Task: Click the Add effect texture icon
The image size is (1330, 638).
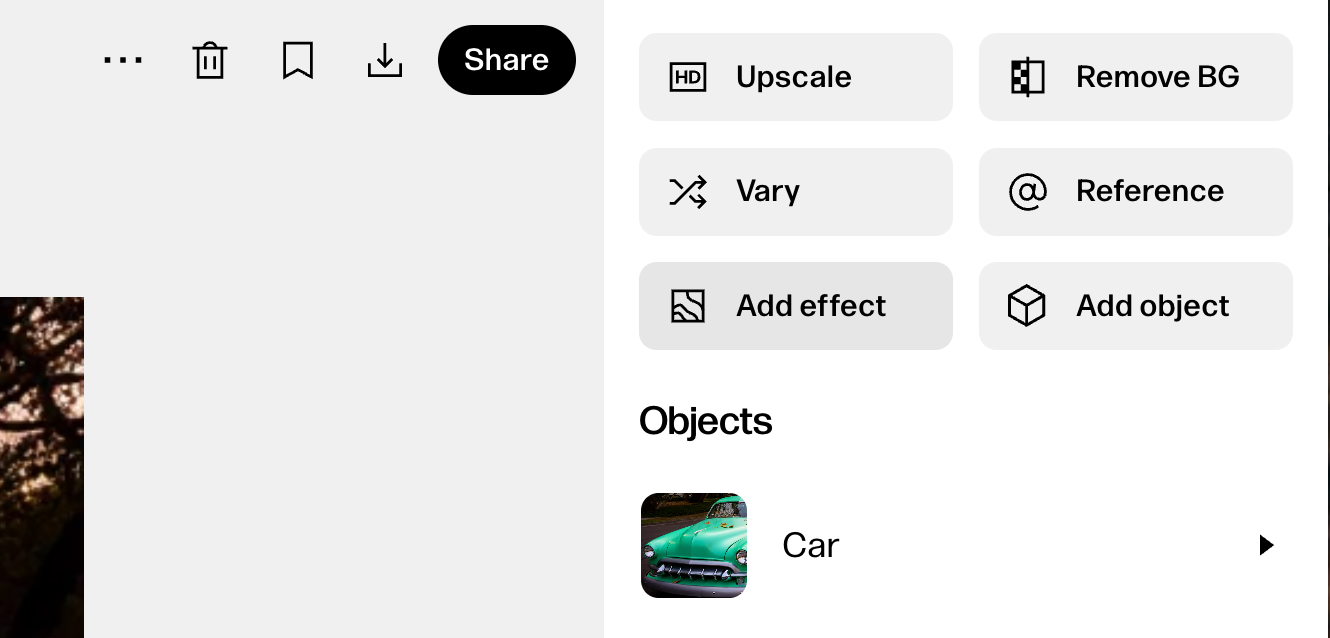Action: (x=688, y=306)
